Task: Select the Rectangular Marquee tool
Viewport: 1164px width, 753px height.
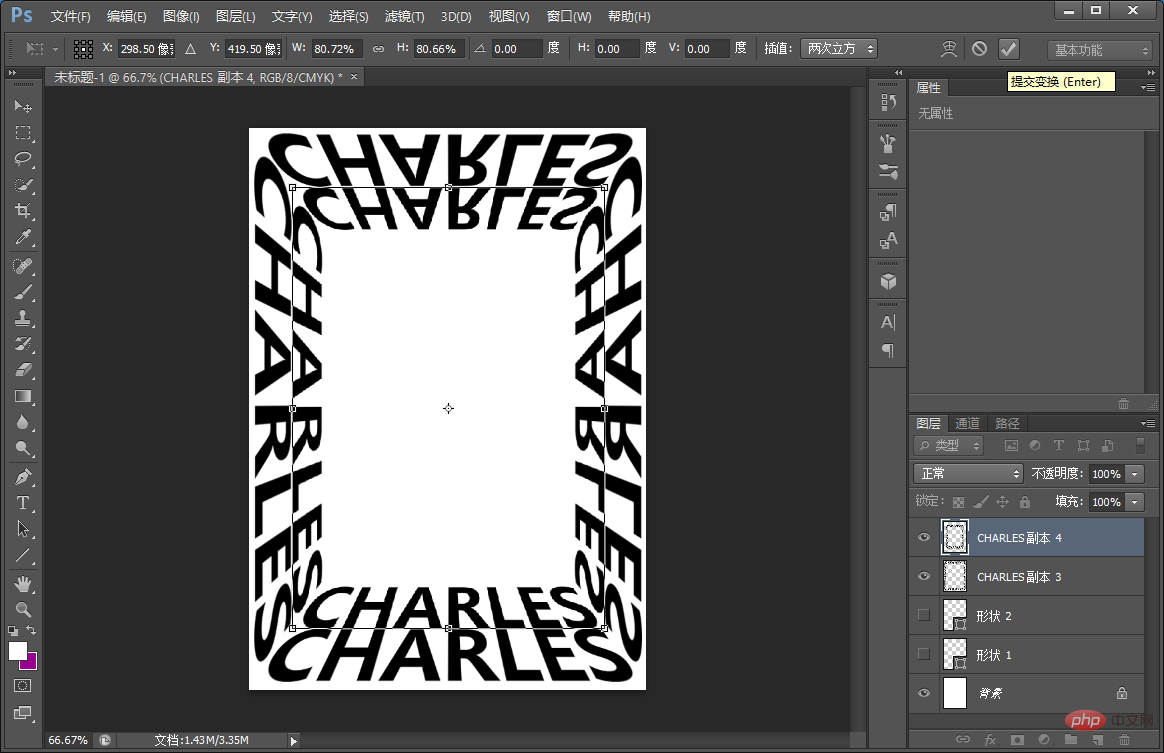Action: [23, 133]
